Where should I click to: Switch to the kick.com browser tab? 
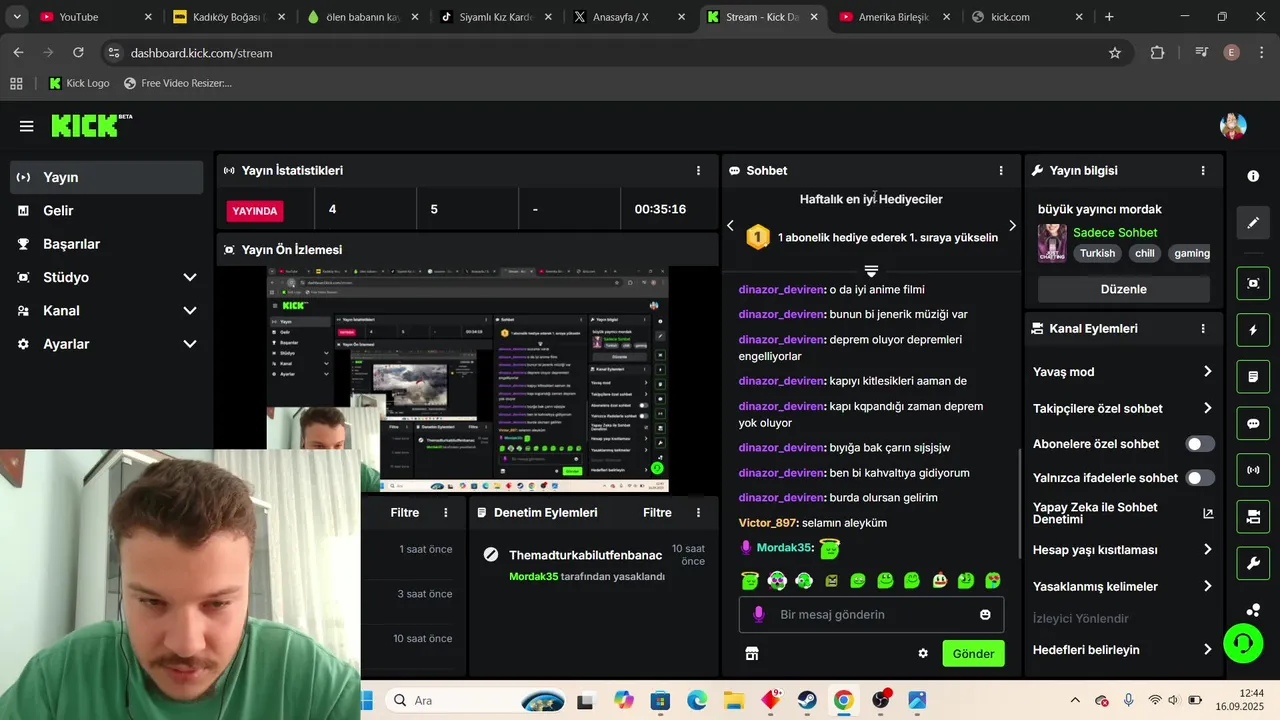[x=1028, y=17]
